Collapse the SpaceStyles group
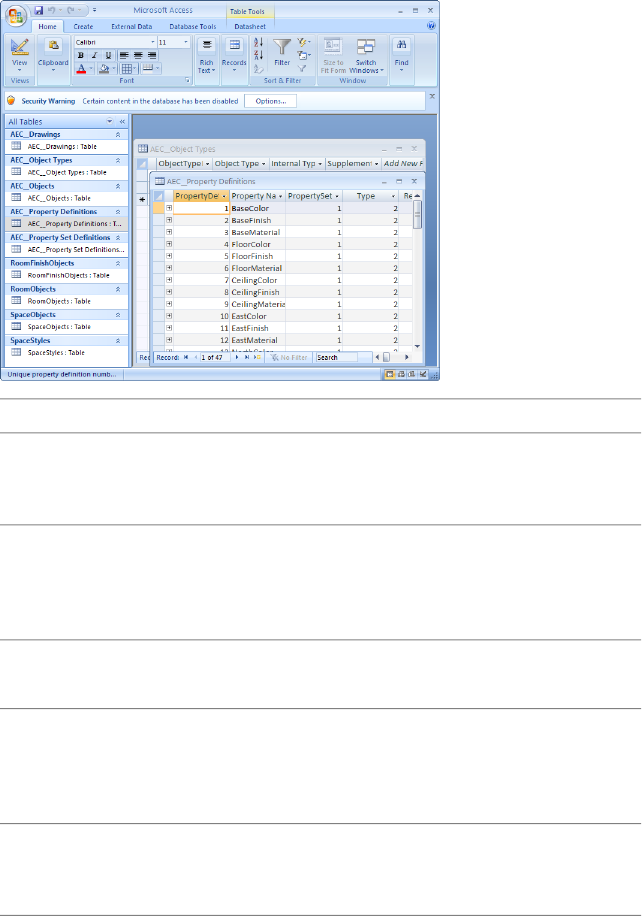The image size is (642, 916). click(x=117, y=341)
